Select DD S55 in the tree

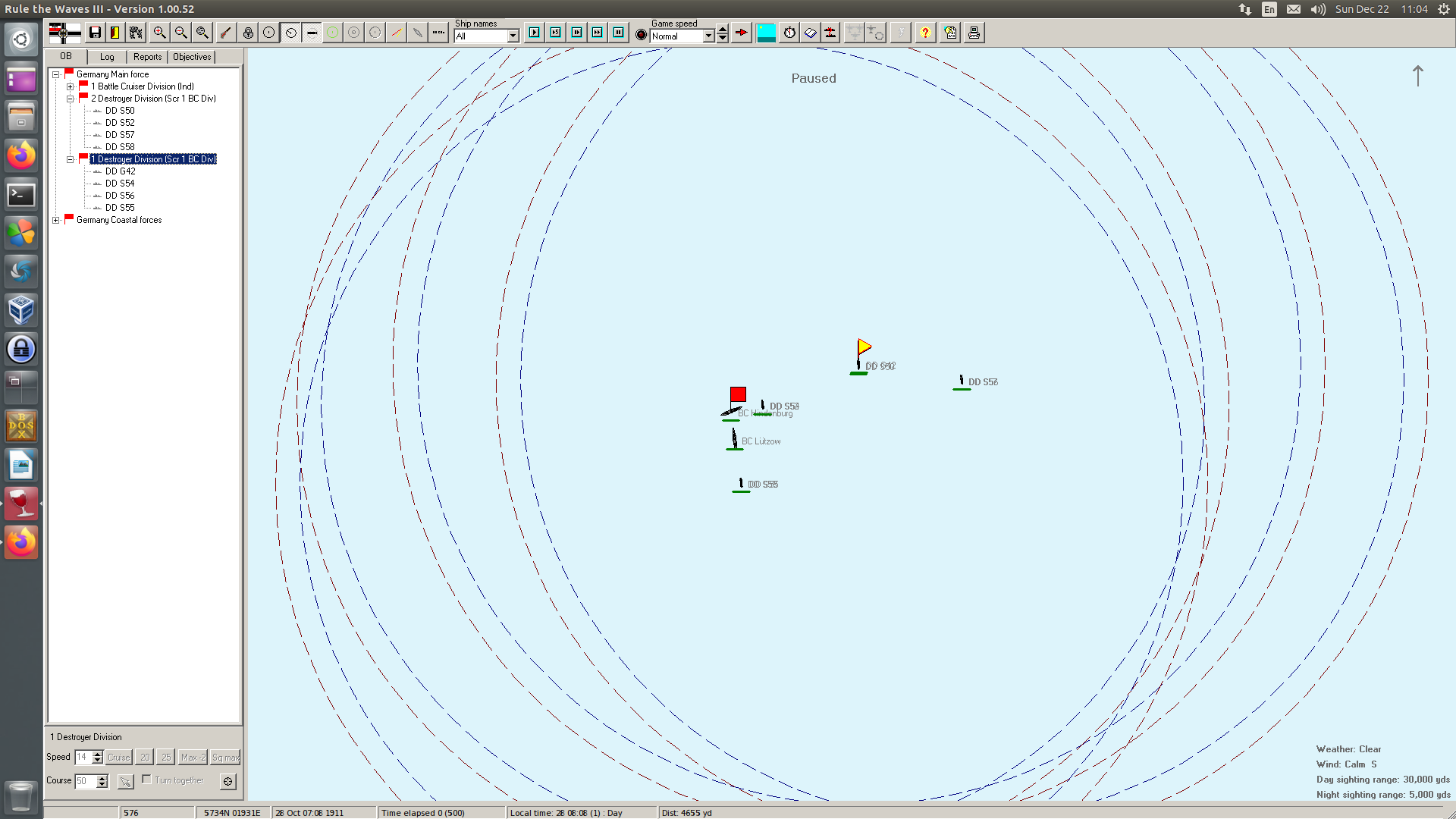tap(120, 208)
